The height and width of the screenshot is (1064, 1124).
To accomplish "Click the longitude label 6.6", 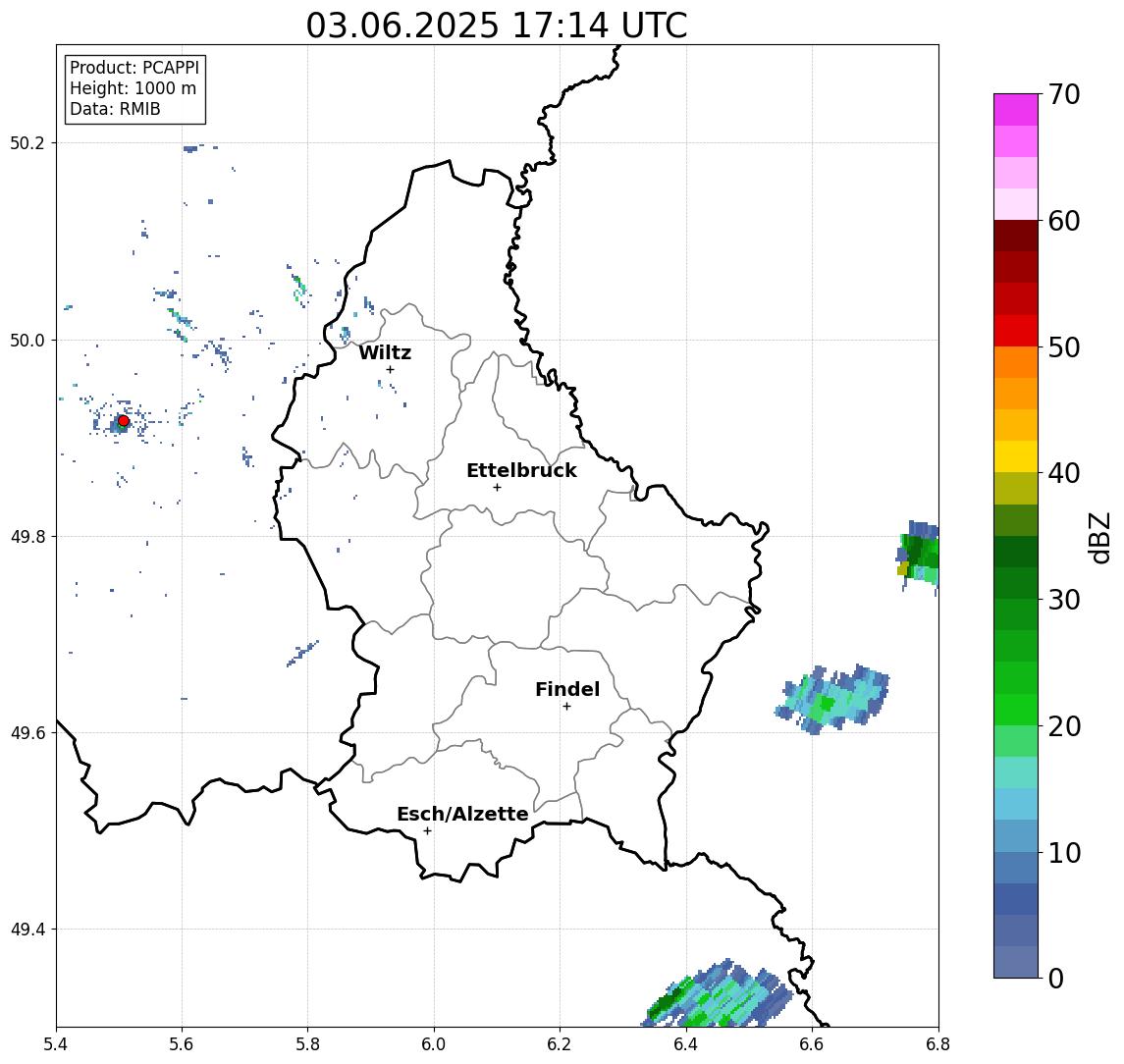I will point(812,1044).
